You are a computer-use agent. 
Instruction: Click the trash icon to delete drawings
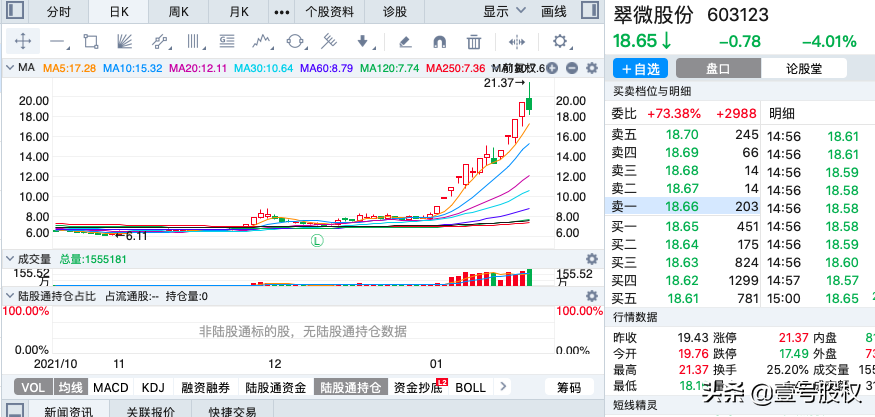click(474, 41)
